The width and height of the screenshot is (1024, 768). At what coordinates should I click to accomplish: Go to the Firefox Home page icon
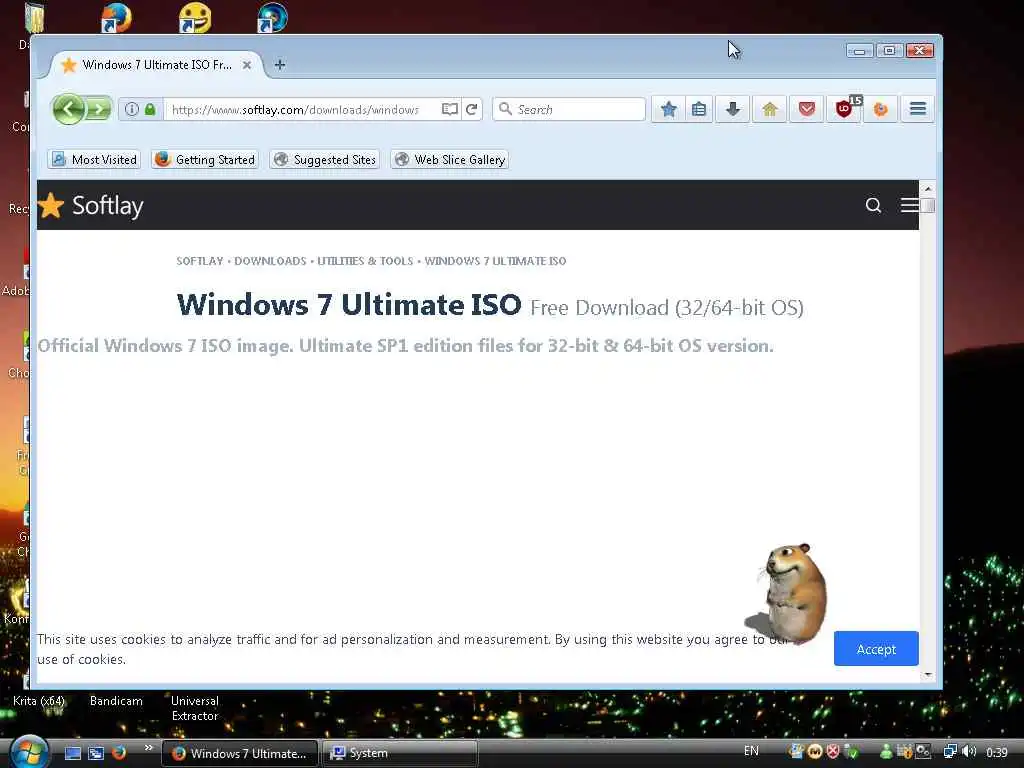click(769, 109)
